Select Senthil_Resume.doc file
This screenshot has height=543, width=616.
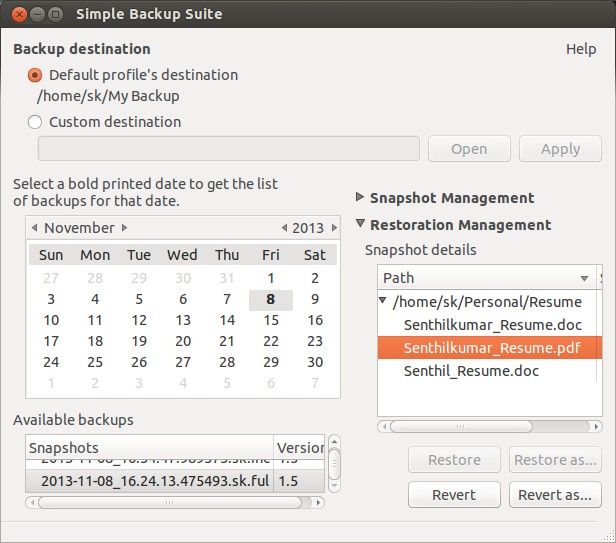471,371
